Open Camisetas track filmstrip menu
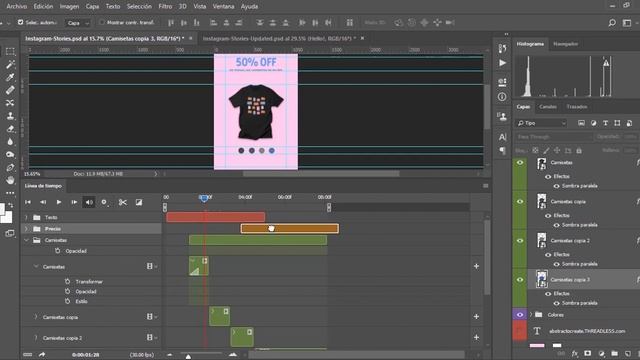Image resolution: width=640 pixels, height=360 pixels. tap(151, 267)
